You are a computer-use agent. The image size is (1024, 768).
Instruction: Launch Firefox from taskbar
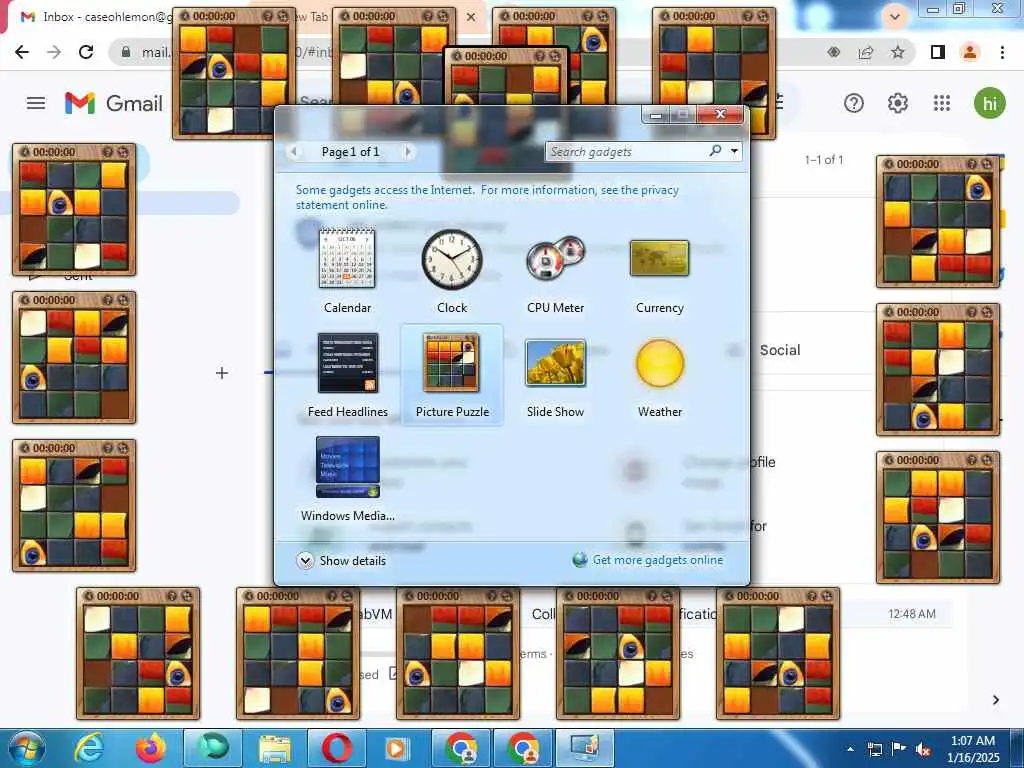click(x=150, y=748)
